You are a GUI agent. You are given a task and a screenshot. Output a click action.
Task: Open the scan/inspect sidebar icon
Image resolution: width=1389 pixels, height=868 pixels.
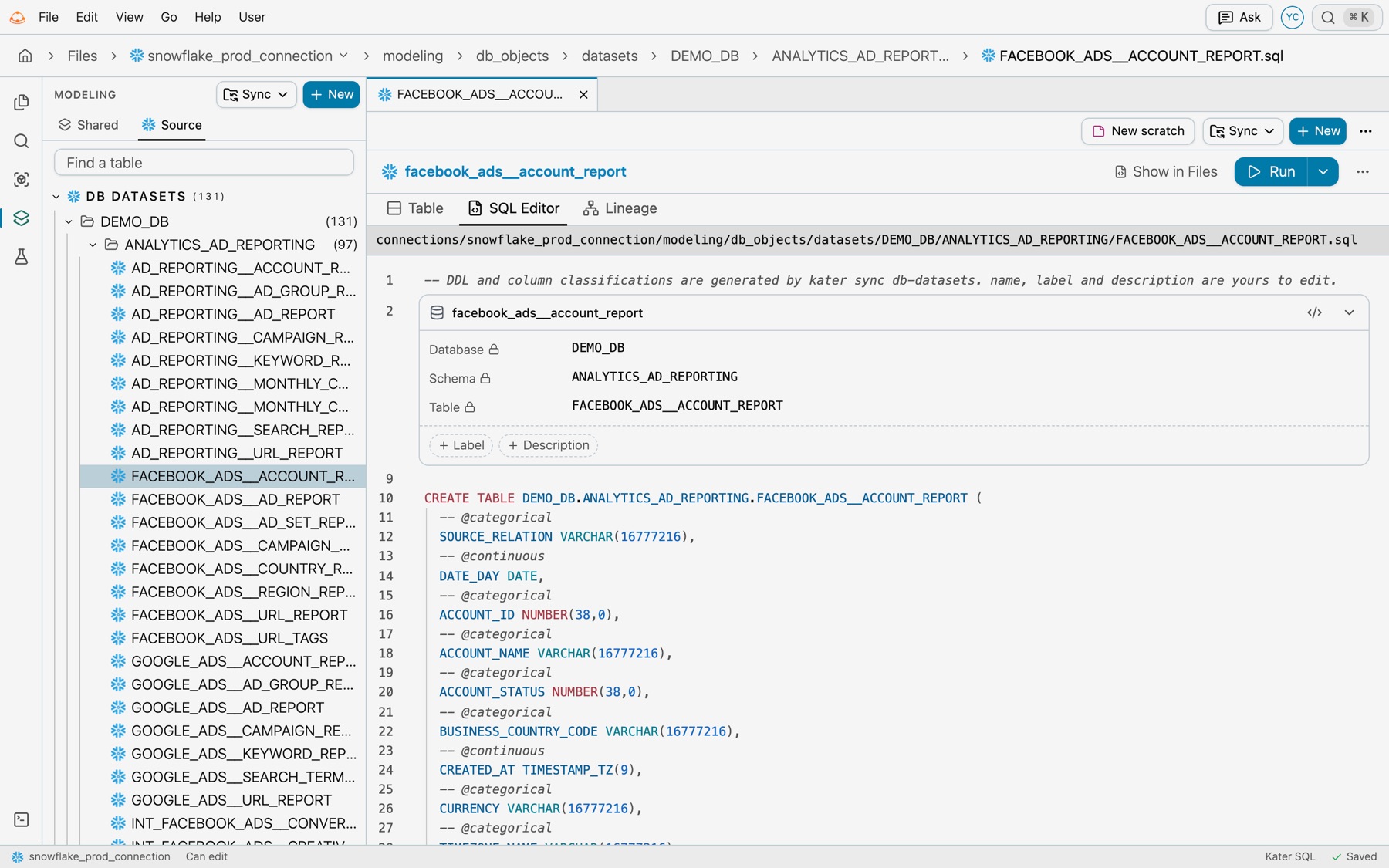tap(22, 180)
